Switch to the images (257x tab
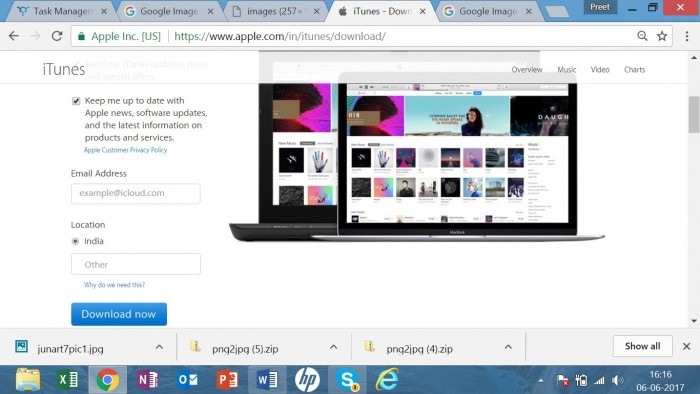Viewport: 700px width, 394px height. point(275,12)
